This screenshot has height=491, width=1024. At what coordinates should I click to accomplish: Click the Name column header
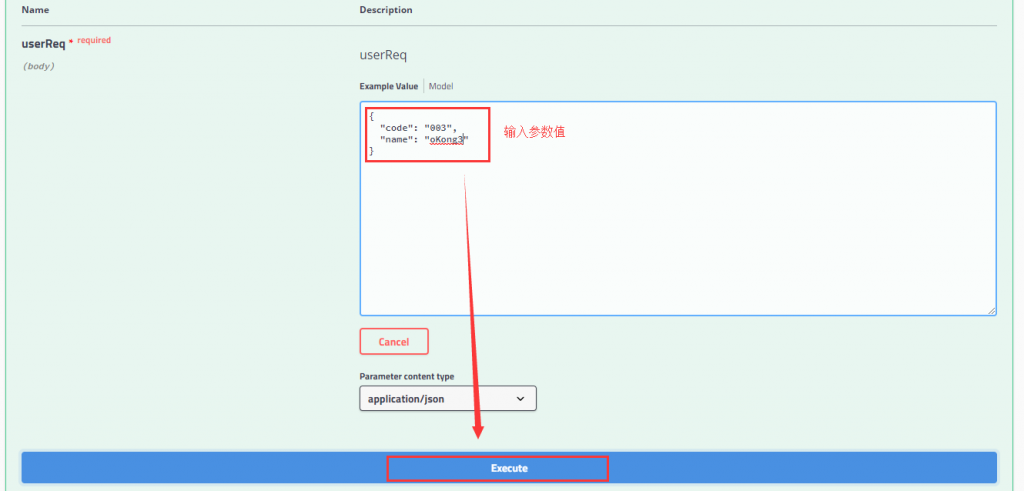(x=35, y=10)
